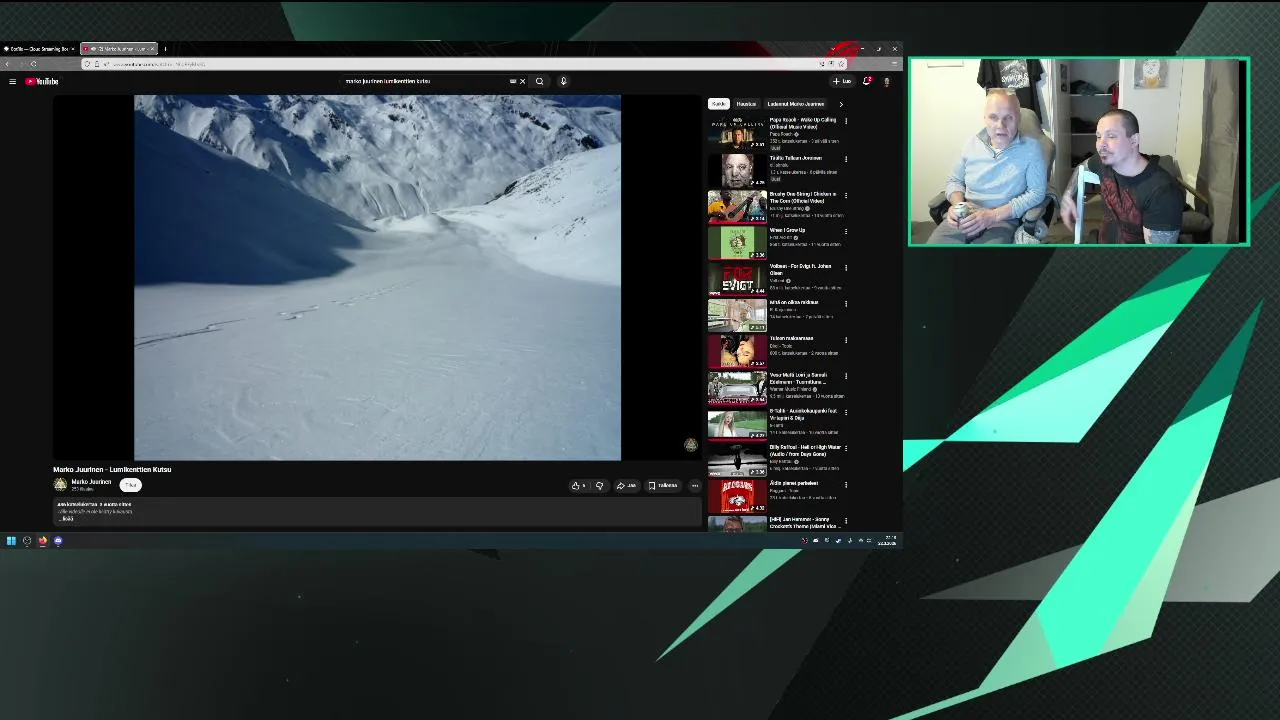The width and height of the screenshot is (1280, 720).
Task: Open options for Tulaan maleamaan video
Action: [846, 340]
